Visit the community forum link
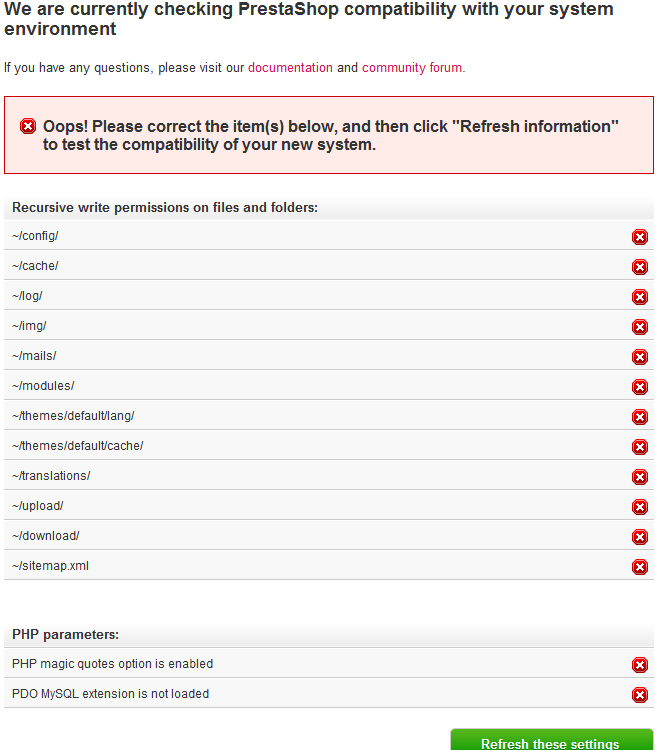662x750 pixels. click(x=412, y=68)
